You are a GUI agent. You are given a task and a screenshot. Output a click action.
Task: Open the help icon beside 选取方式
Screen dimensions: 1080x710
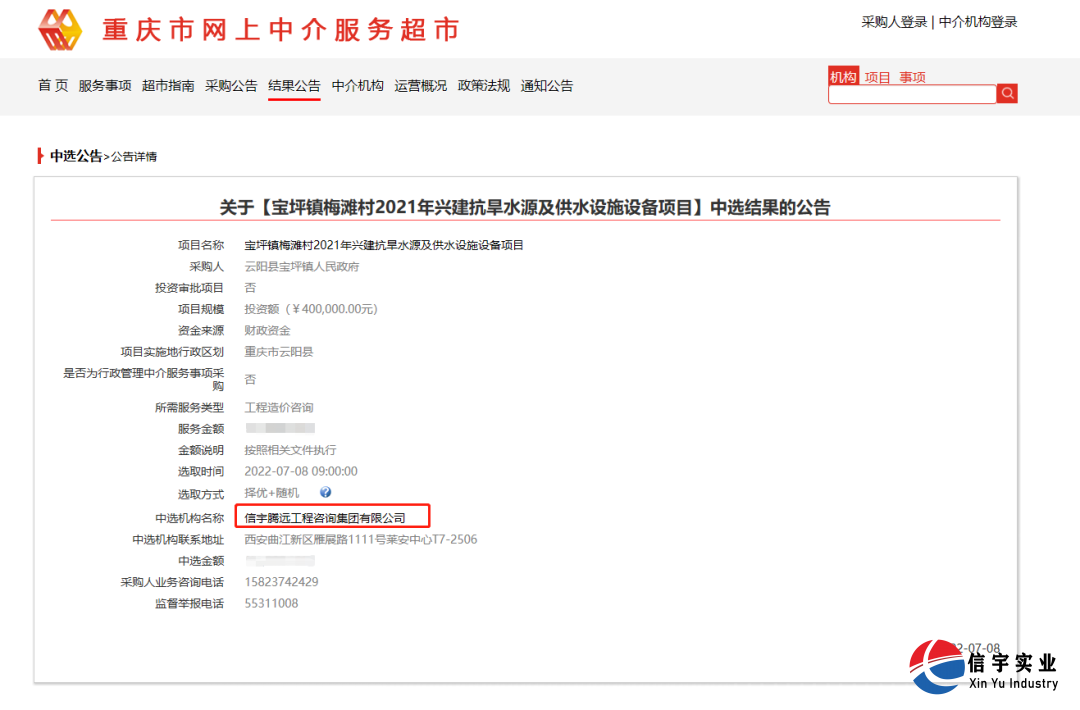[326, 491]
